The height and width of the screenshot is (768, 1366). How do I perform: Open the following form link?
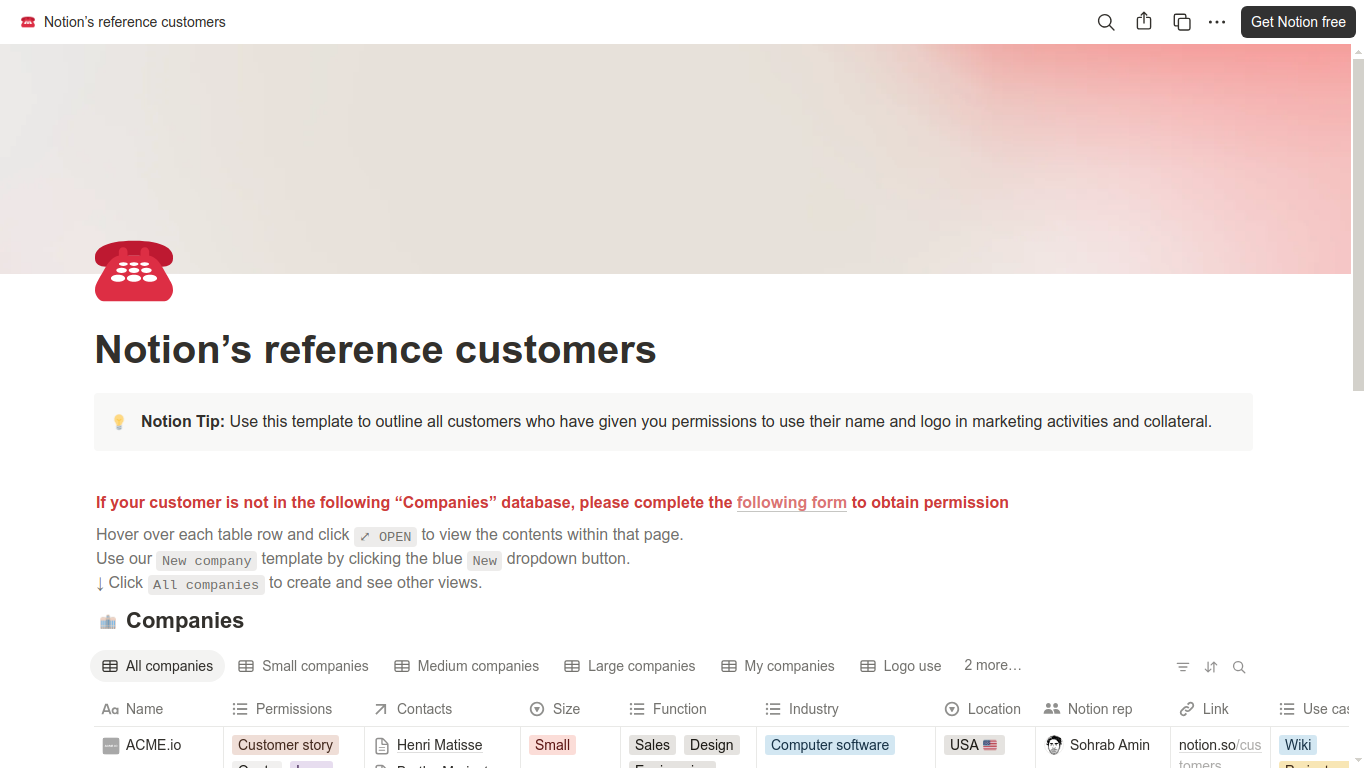(x=792, y=502)
